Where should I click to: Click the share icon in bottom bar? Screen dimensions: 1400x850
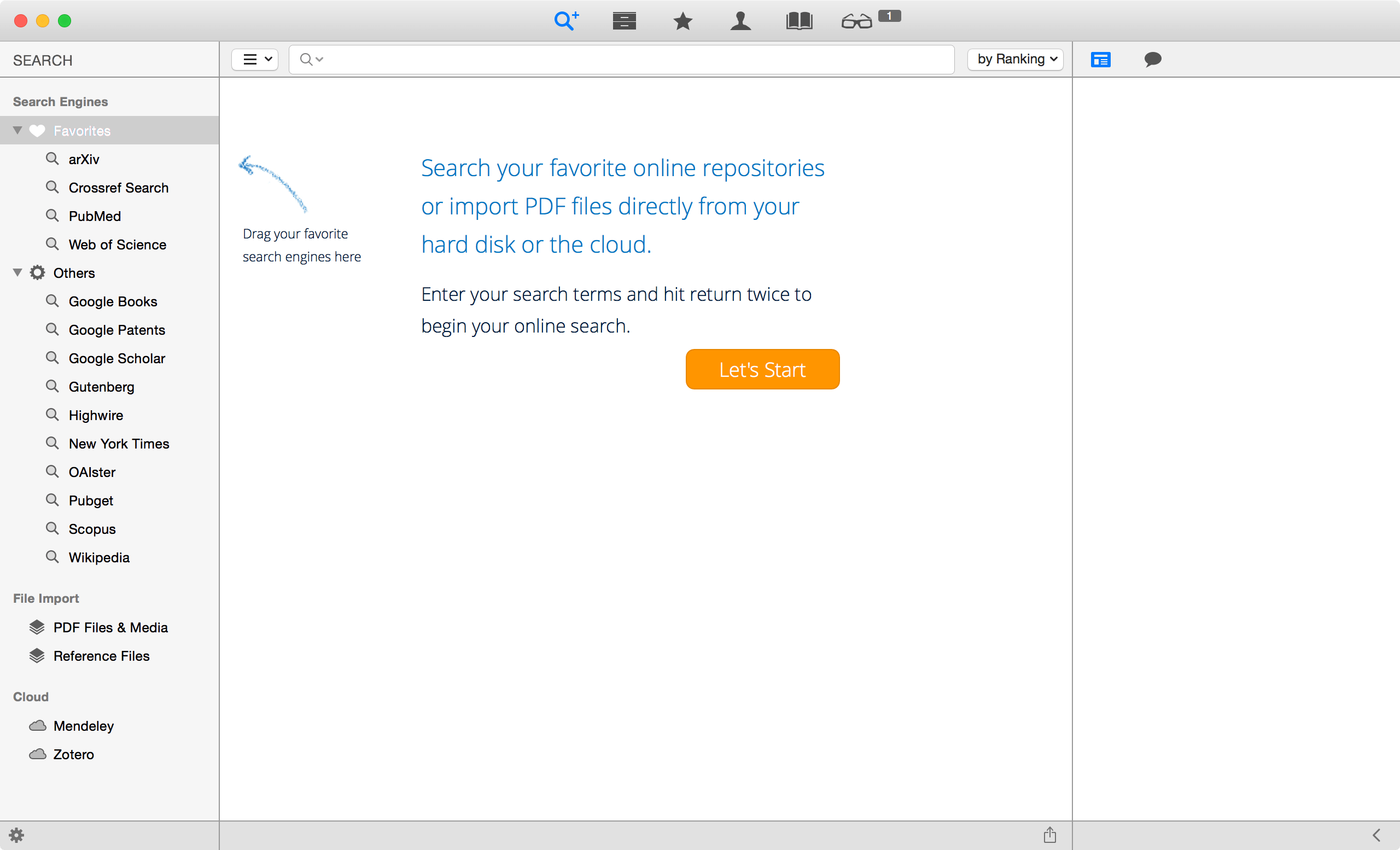click(x=1049, y=835)
